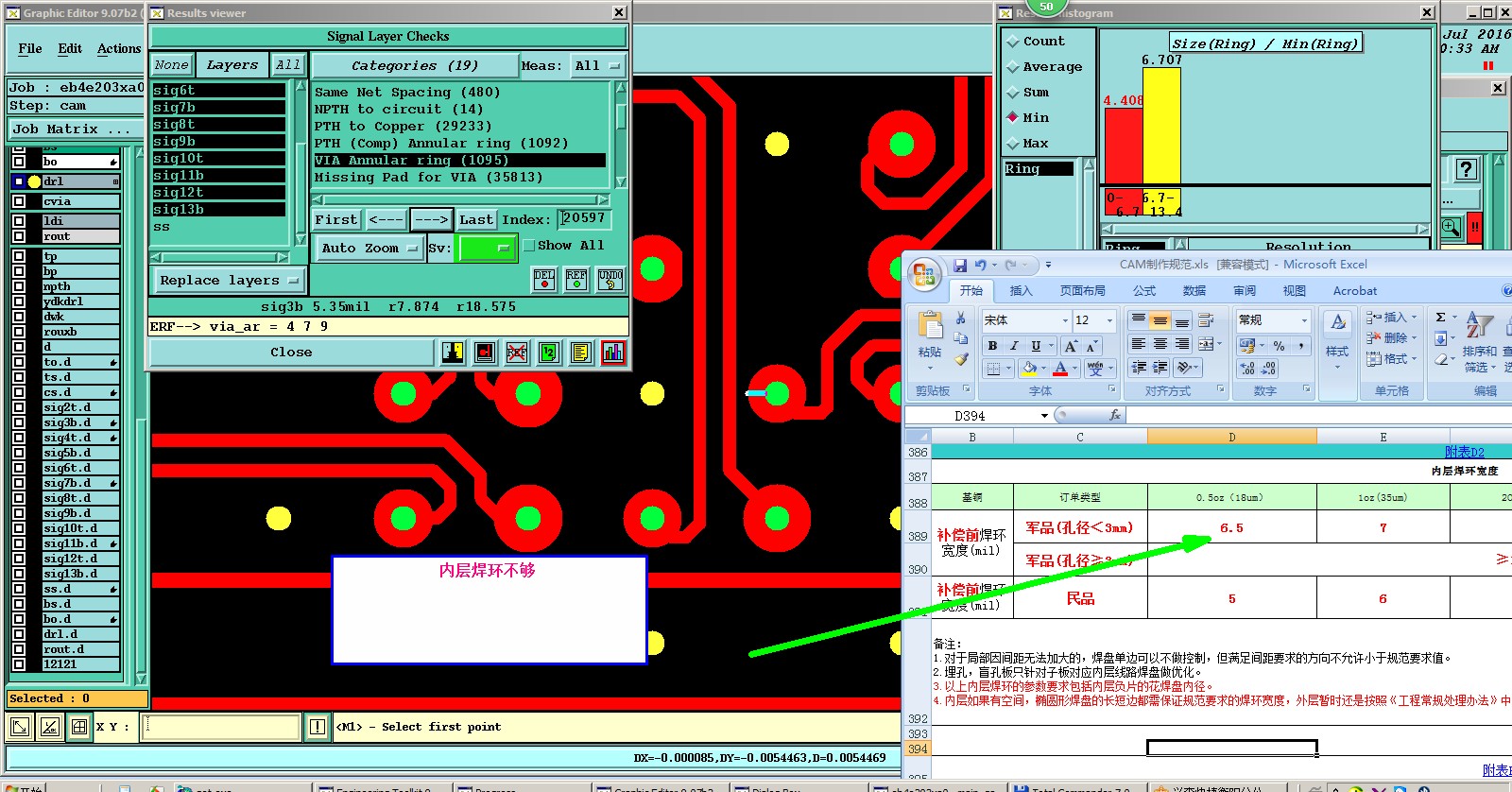Toggle the checkbox for layer rout
1512x792 pixels.
[19, 236]
